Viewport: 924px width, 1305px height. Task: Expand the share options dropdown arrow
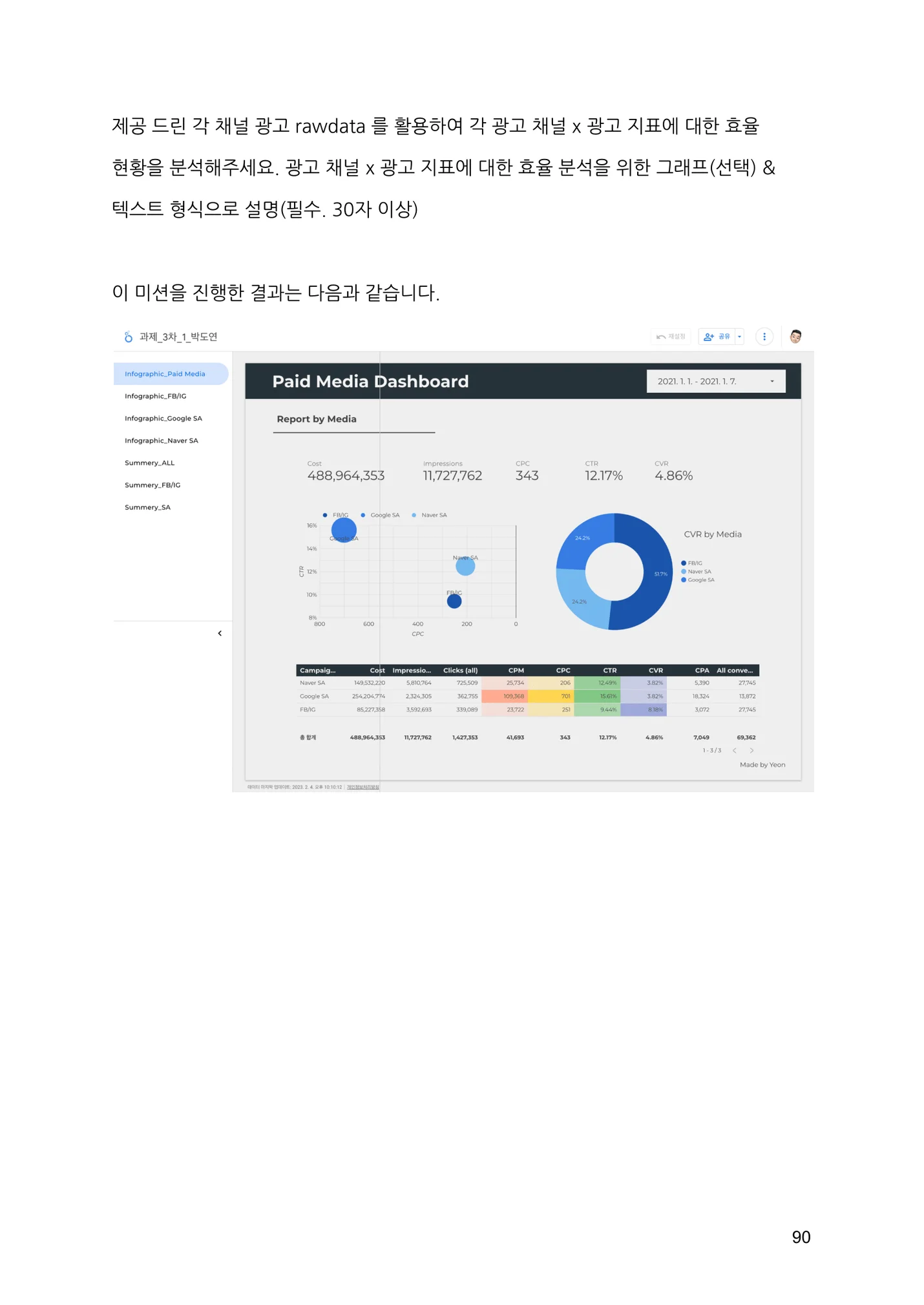pyautogui.click(x=740, y=337)
